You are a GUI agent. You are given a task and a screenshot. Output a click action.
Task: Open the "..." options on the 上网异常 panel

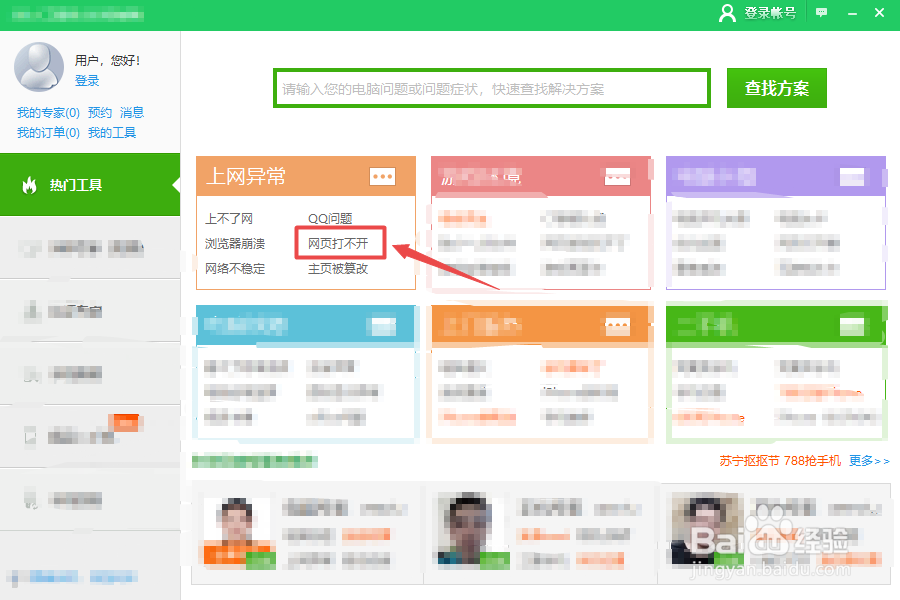click(x=382, y=176)
